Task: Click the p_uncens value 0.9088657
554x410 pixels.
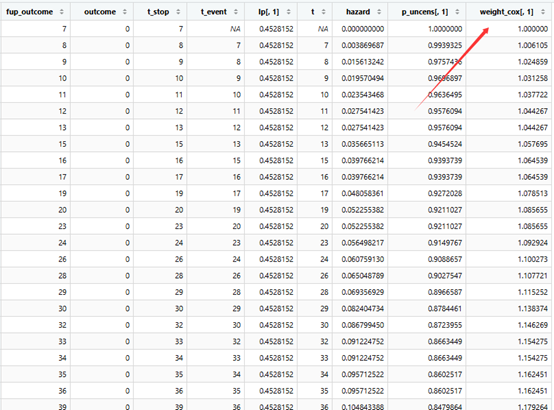Action: point(445,259)
